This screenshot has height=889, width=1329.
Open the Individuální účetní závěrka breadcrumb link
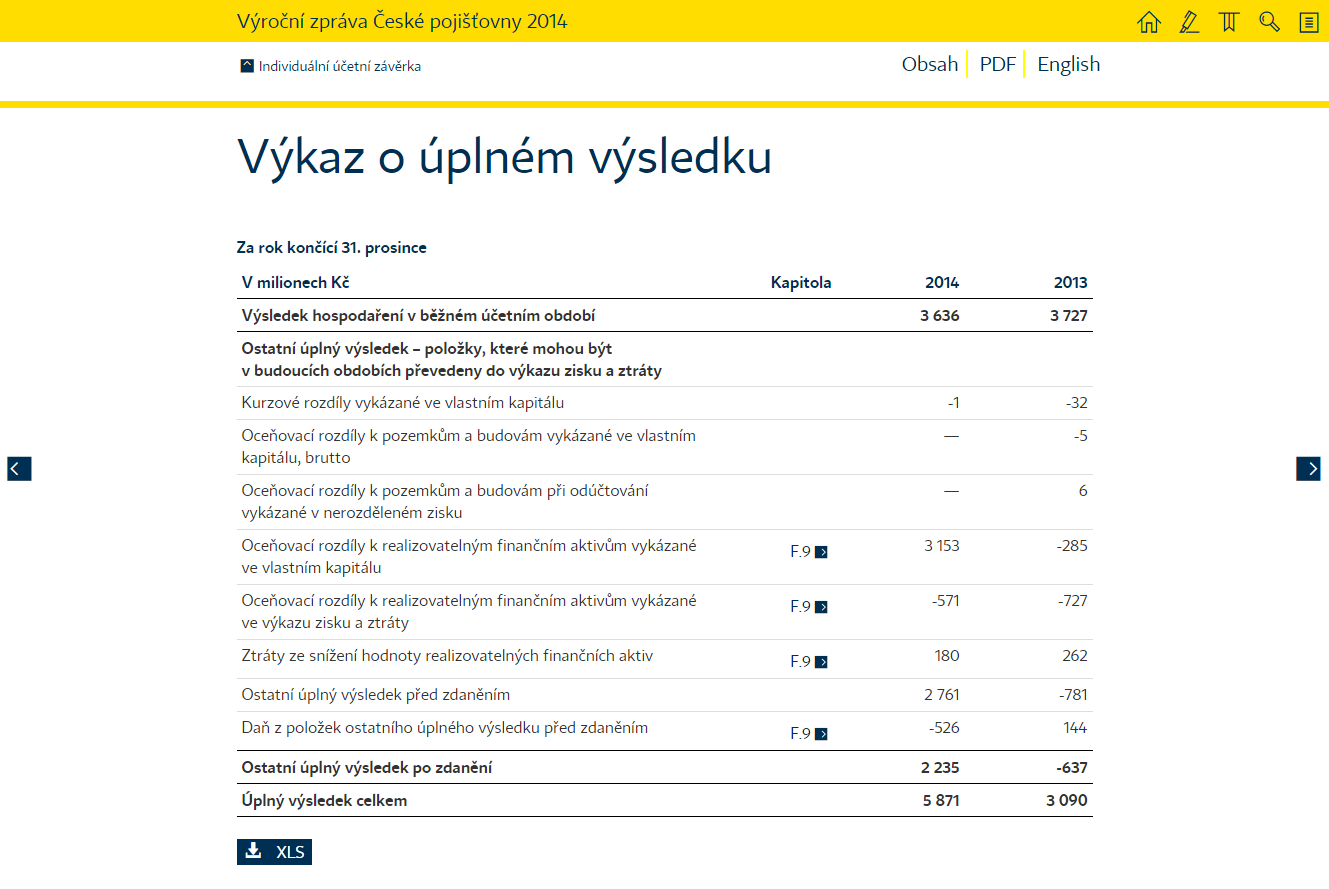340,66
